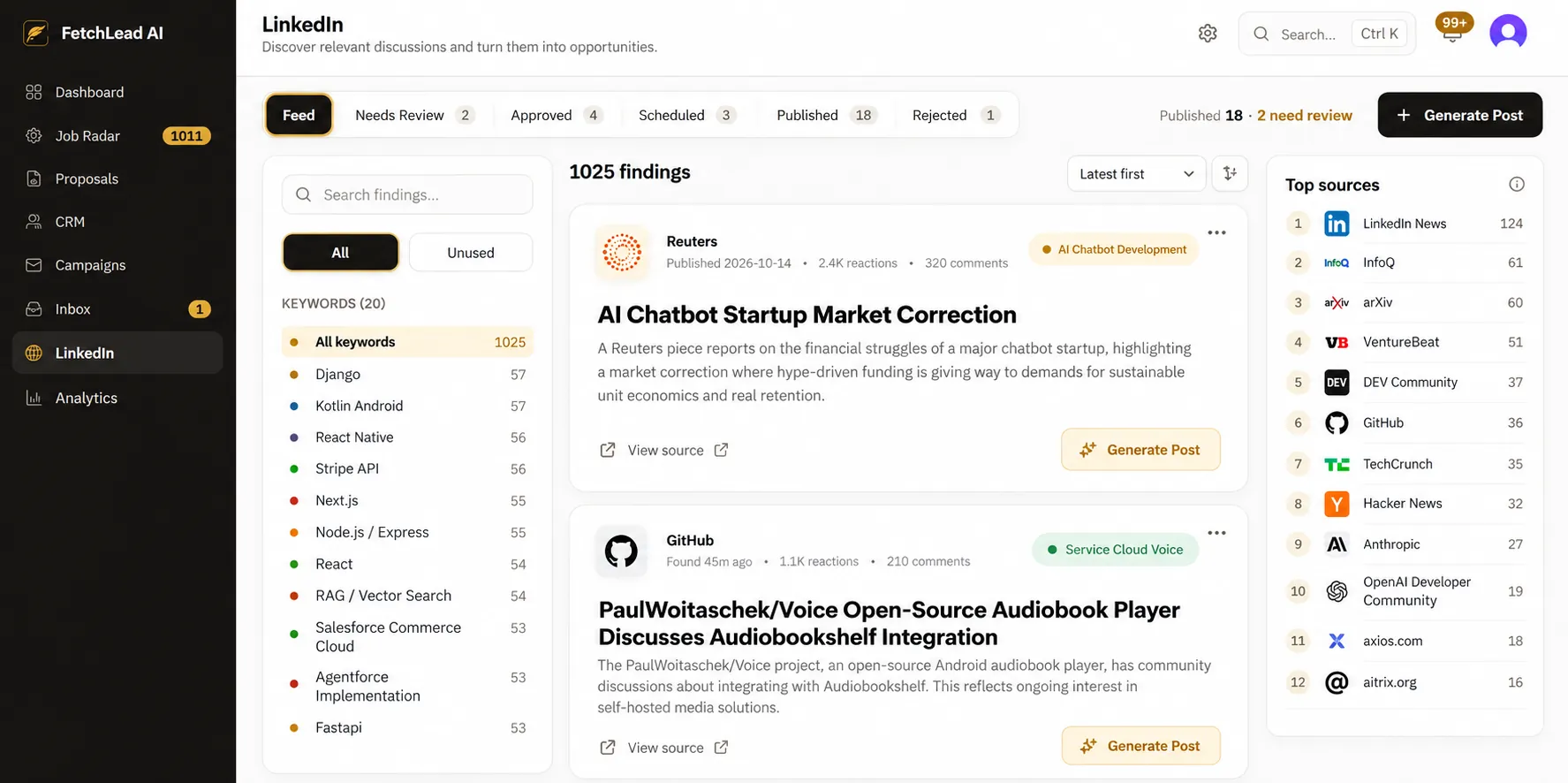Filter by Kotlin Android keyword
The height and width of the screenshot is (783, 1568).
[407, 406]
